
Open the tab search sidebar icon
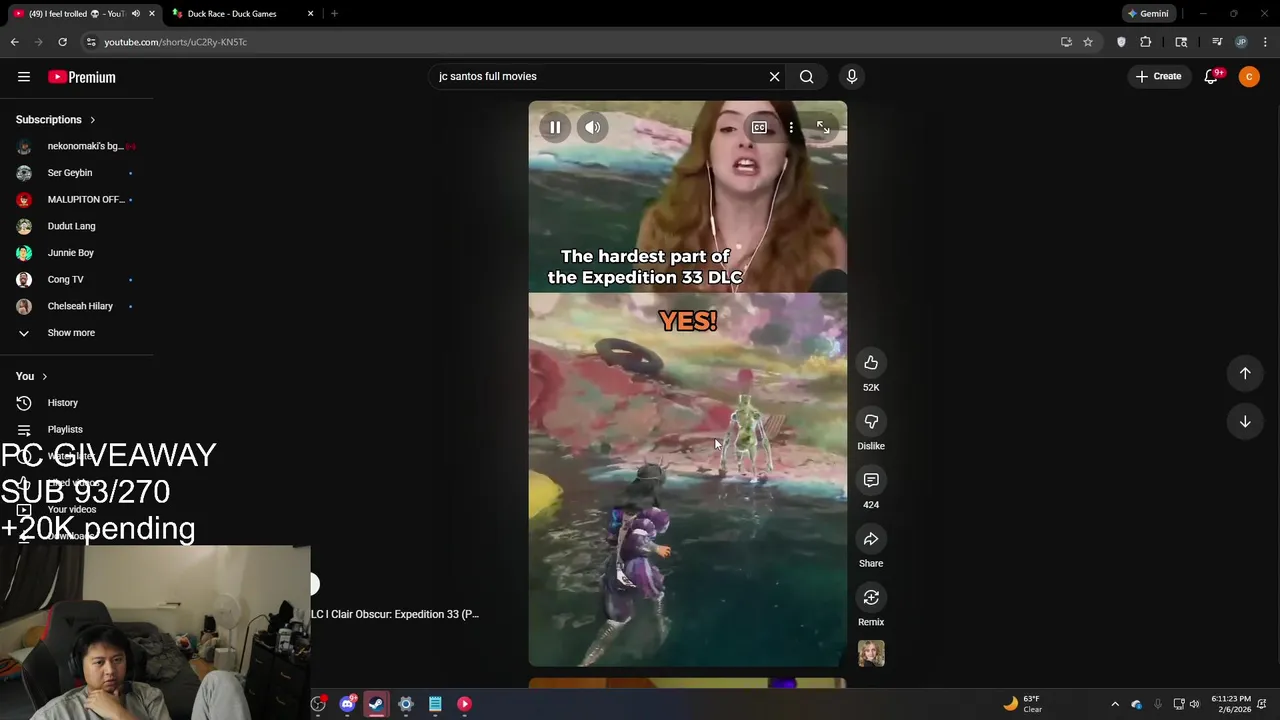[1181, 42]
